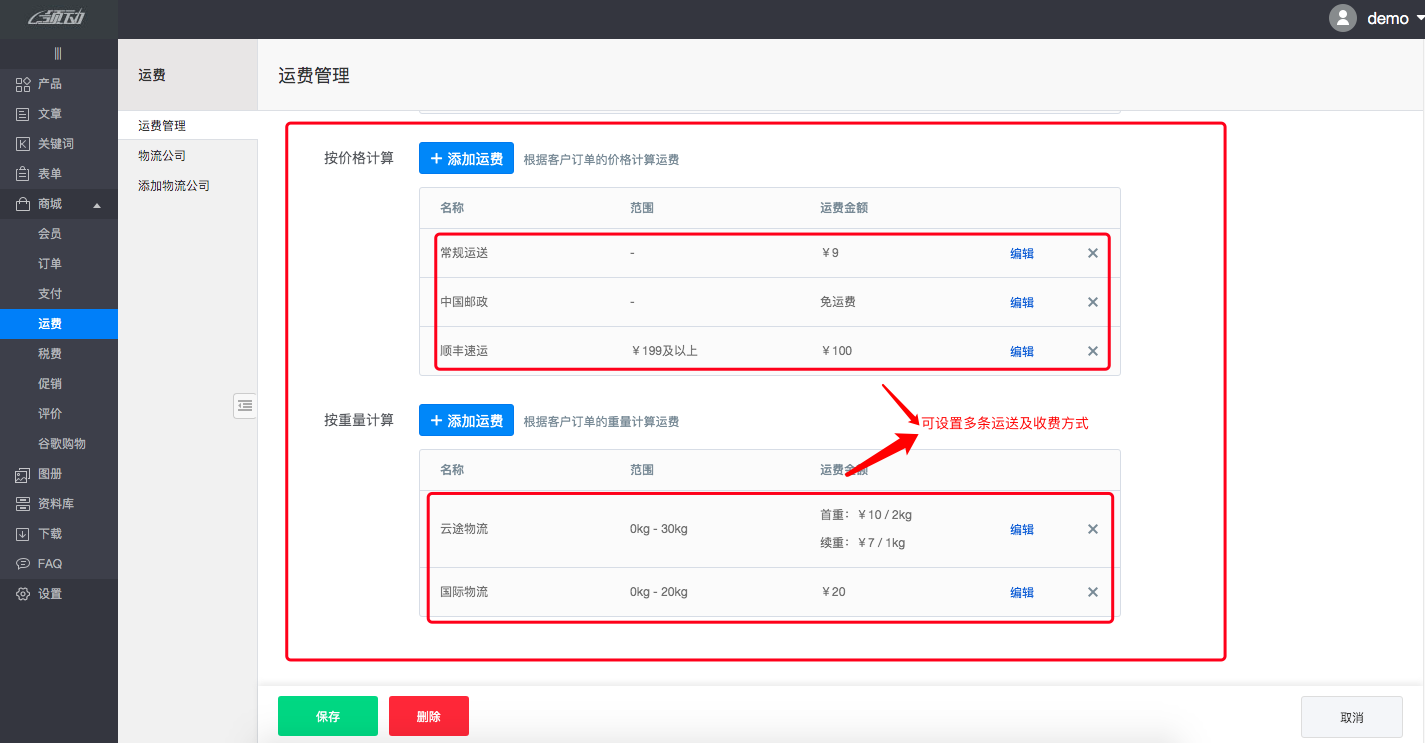Click 添加运费 button under 按价格计算
1425x743 pixels.
(466, 158)
